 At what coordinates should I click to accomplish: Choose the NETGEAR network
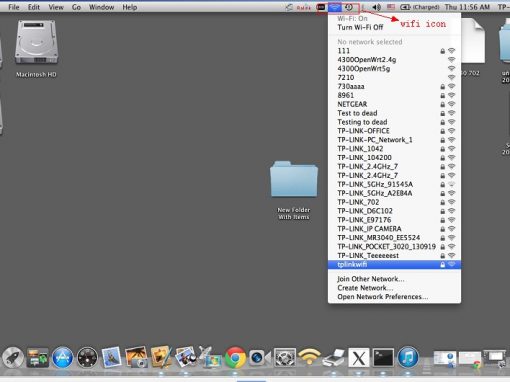pos(394,104)
